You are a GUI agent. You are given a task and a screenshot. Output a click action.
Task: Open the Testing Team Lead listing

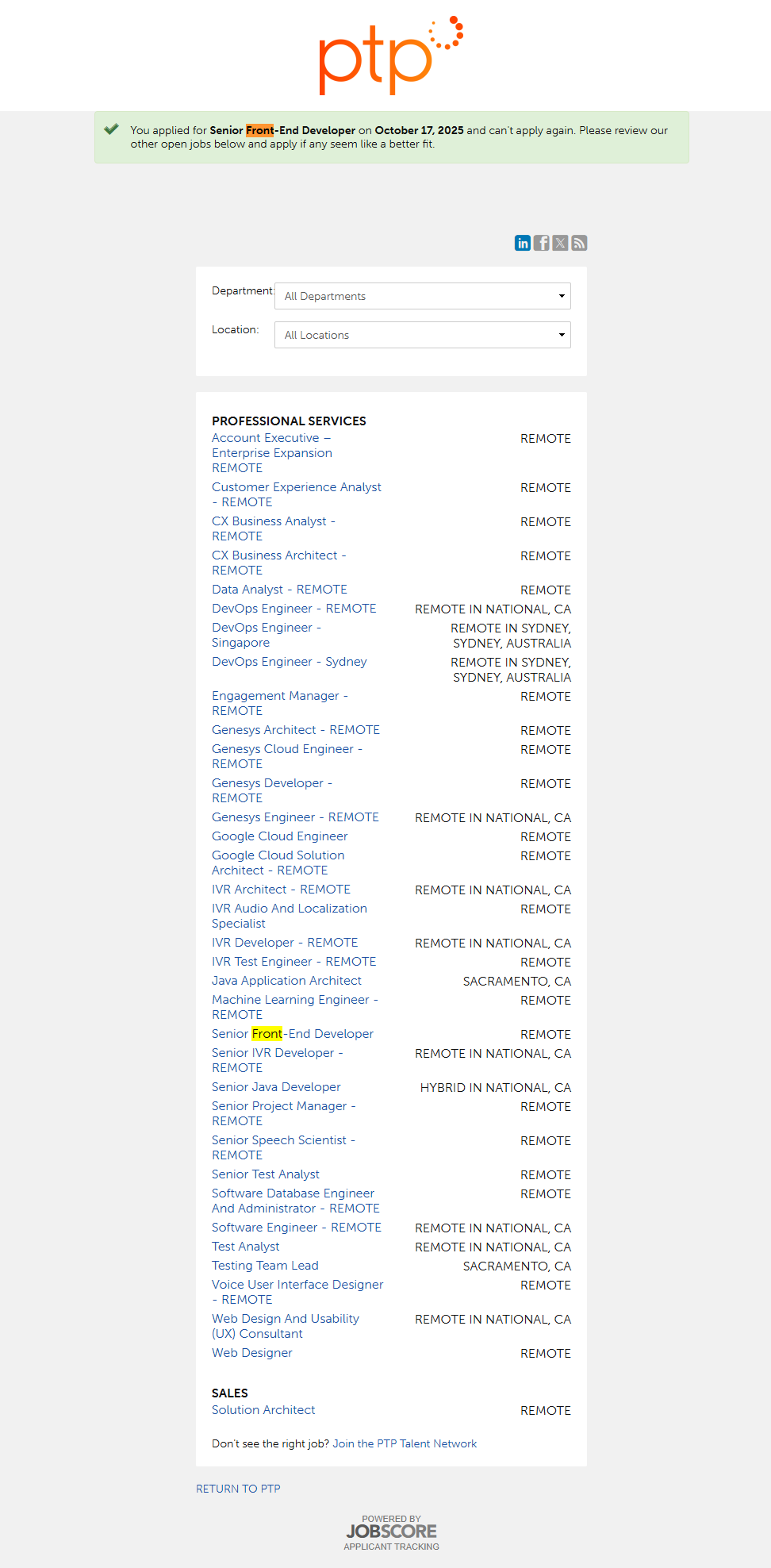pos(265,1266)
